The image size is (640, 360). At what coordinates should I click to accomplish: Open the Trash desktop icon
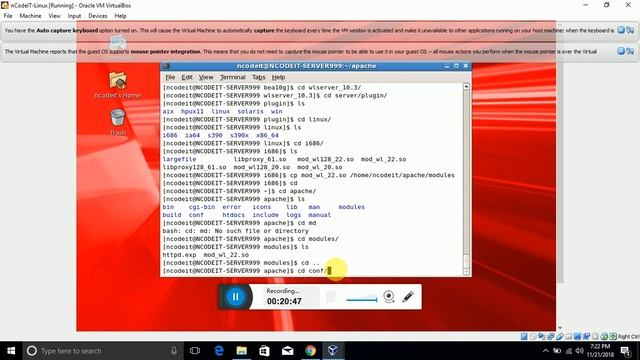118,122
